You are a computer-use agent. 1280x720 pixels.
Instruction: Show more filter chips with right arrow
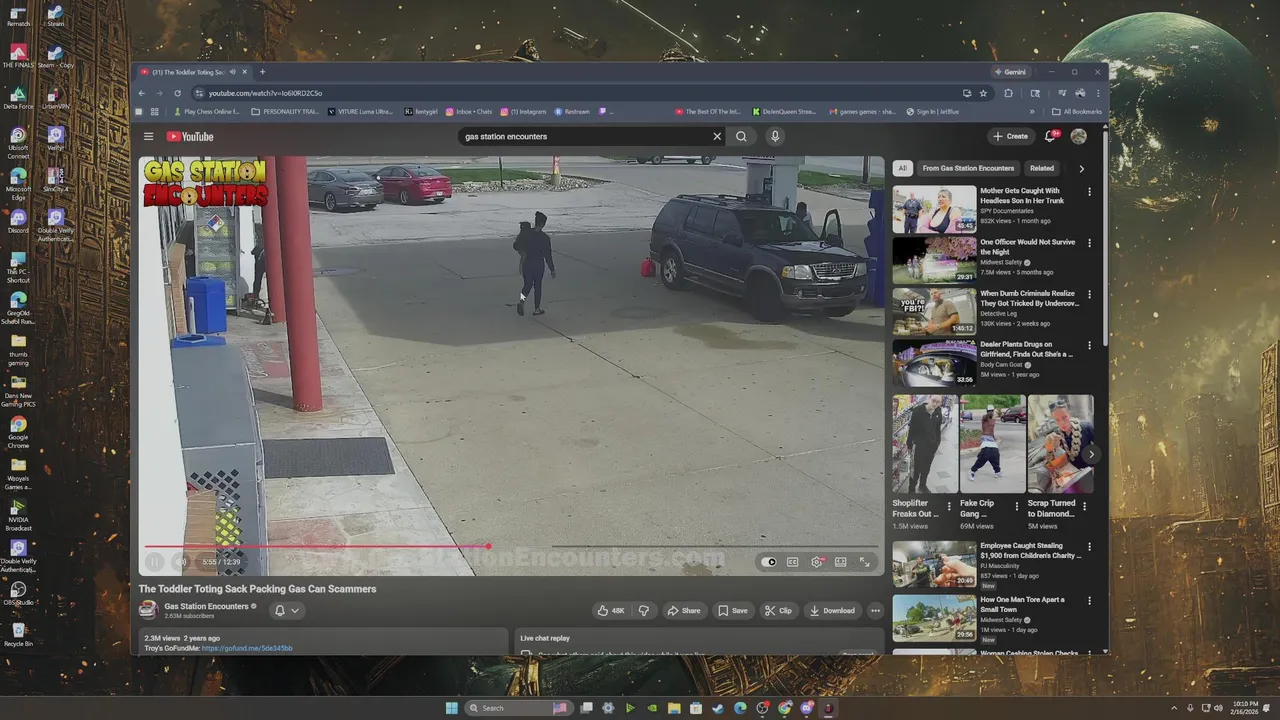(x=1081, y=168)
